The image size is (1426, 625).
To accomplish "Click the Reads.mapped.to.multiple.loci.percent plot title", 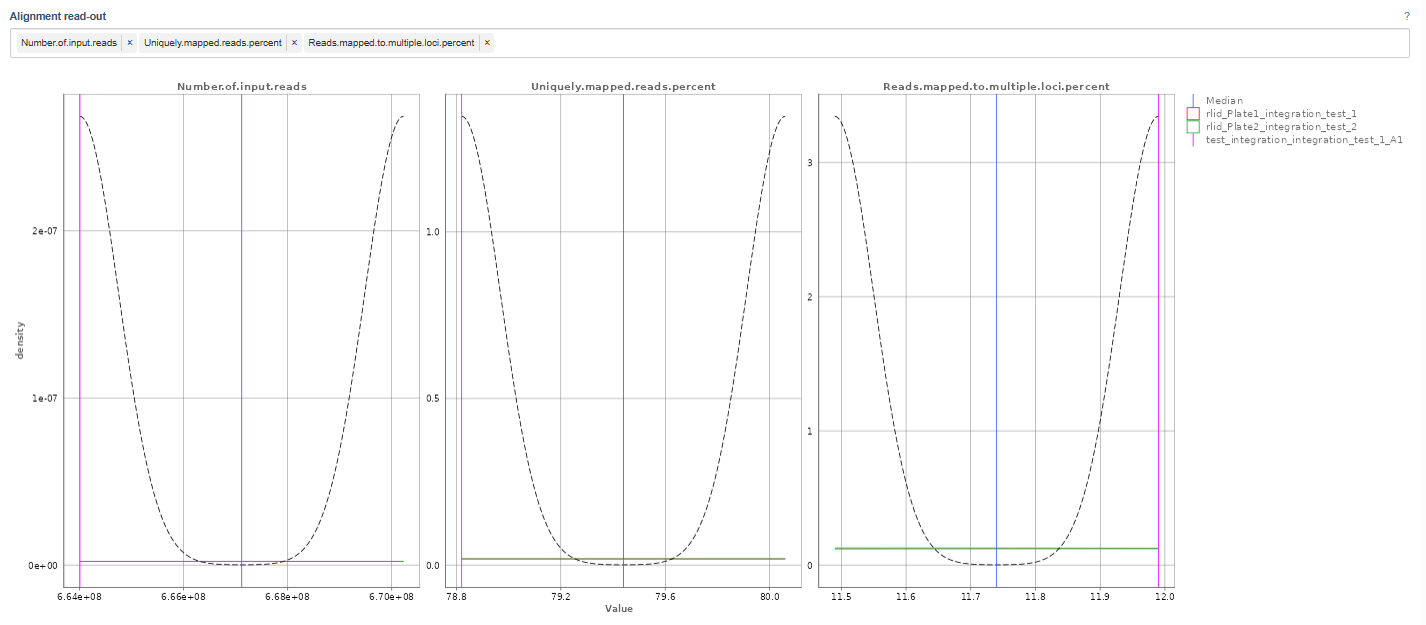I will 996,87.
